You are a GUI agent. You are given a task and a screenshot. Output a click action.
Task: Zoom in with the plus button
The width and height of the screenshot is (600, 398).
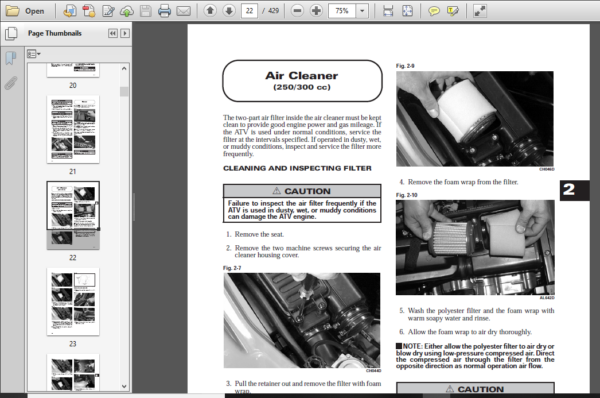(316, 11)
